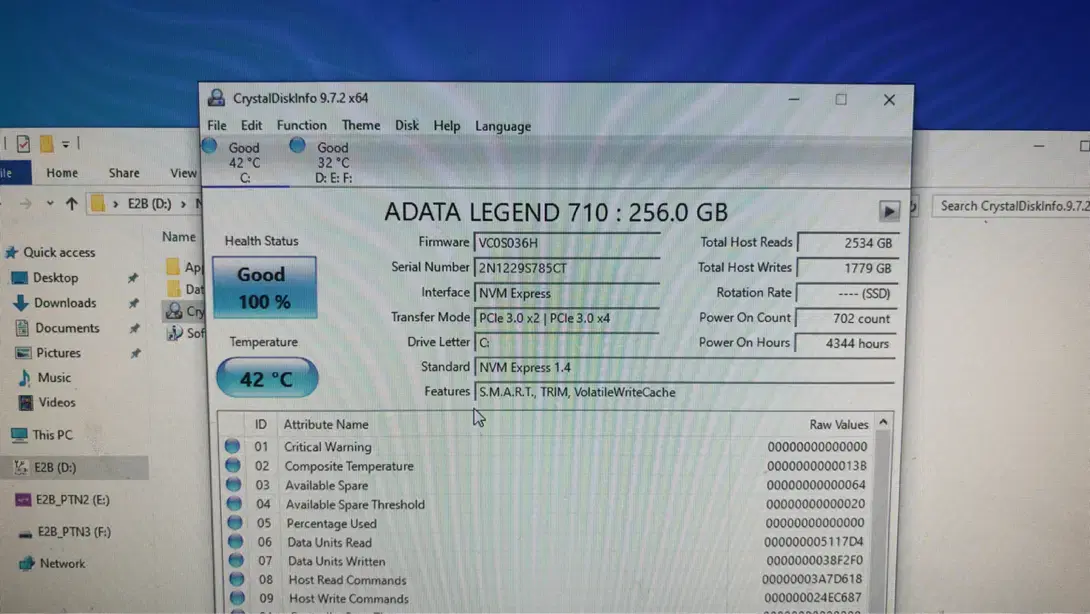Switch to Explorer Home ribbon tab
1090x614 pixels.
tap(62, 172)
